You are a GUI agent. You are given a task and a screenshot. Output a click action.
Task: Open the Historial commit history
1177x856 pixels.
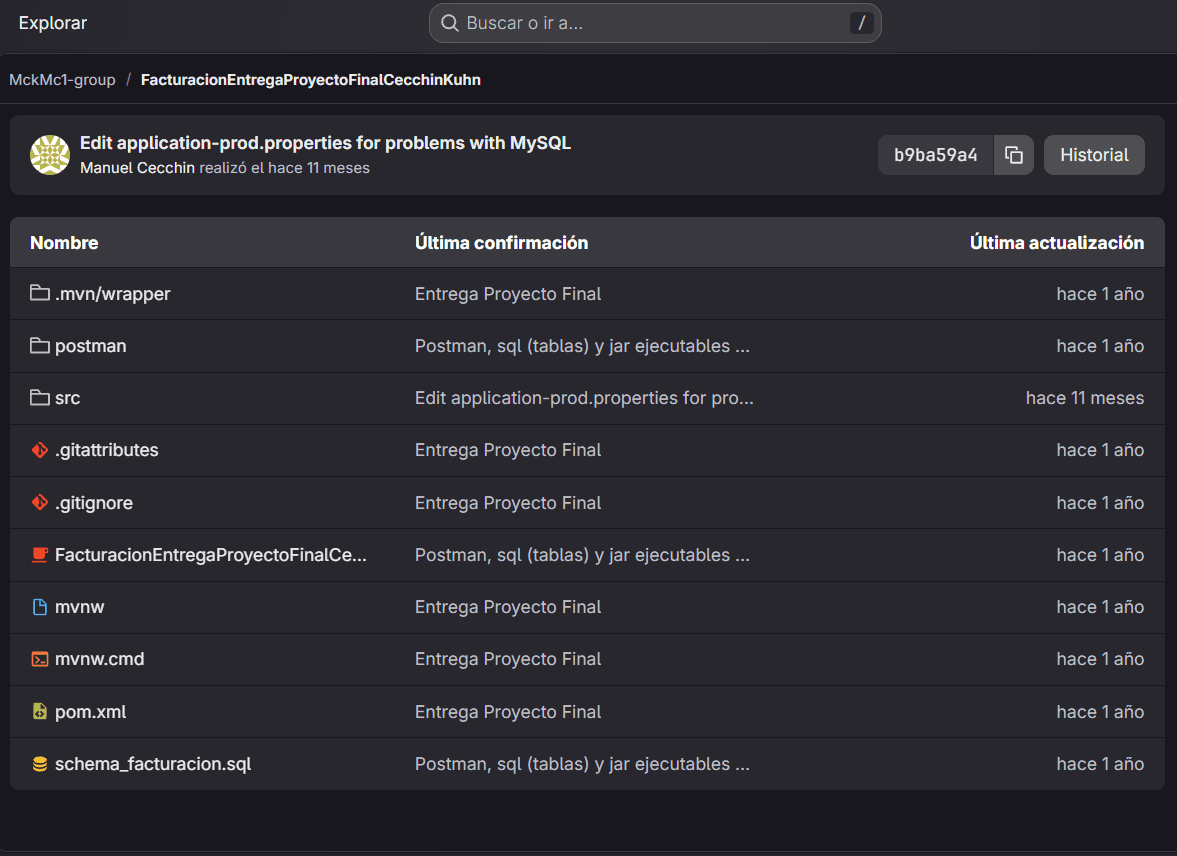(1094, 155)
